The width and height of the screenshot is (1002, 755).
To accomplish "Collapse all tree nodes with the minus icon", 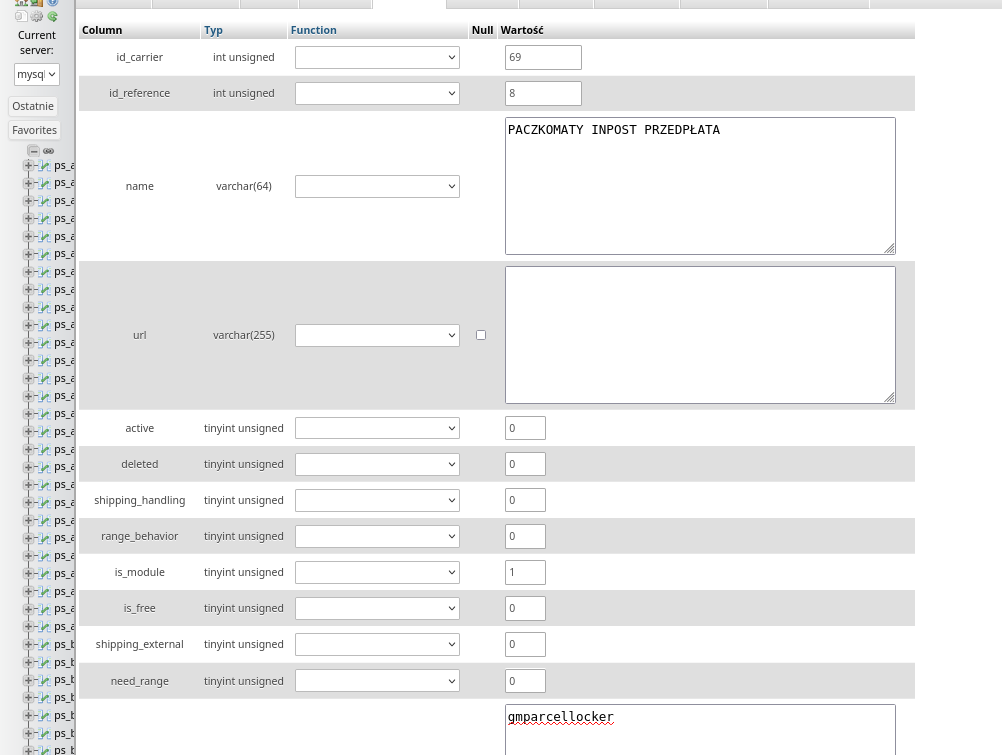I will 34,151.
